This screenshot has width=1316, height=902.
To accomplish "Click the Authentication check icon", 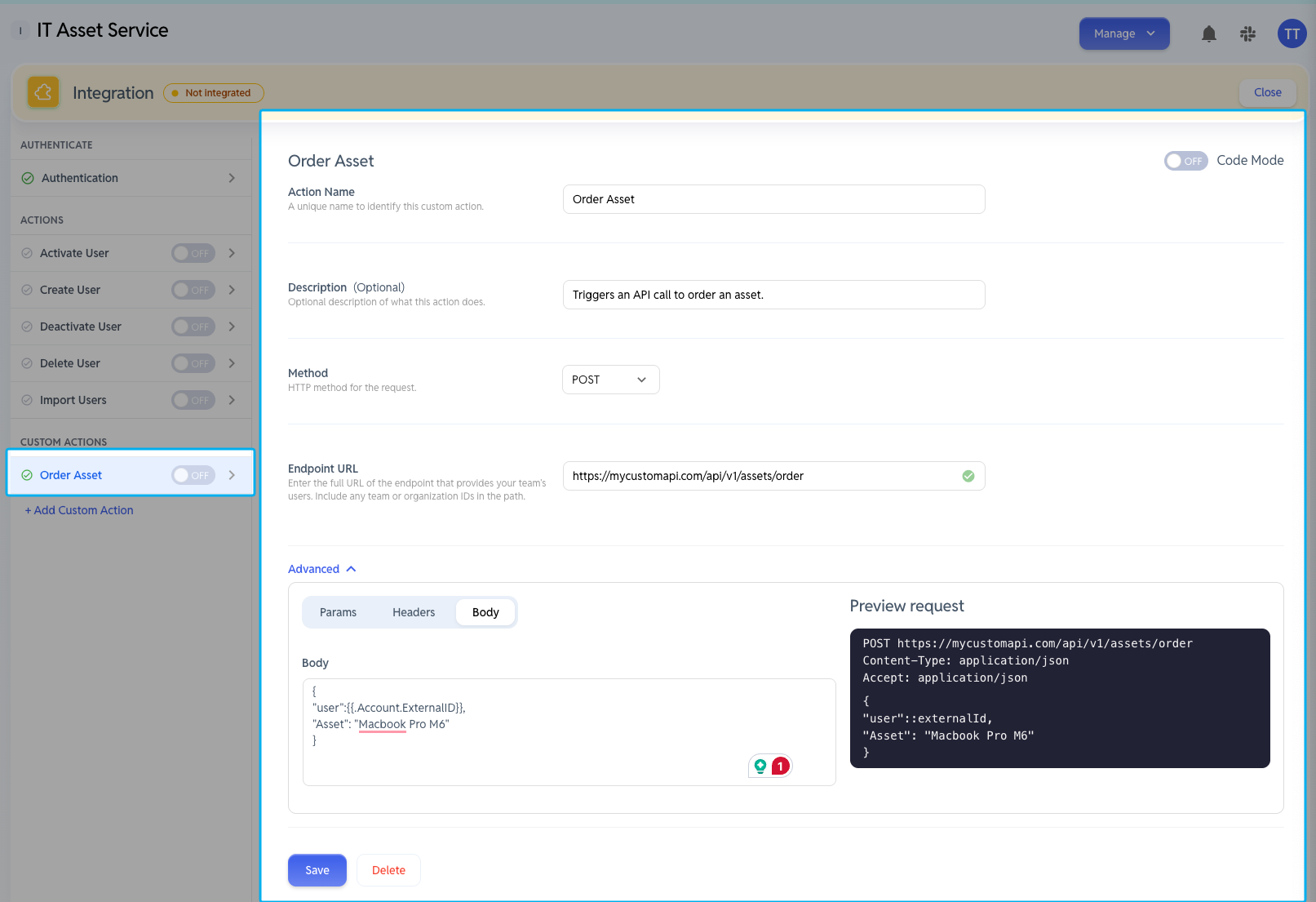I will 28,178.
